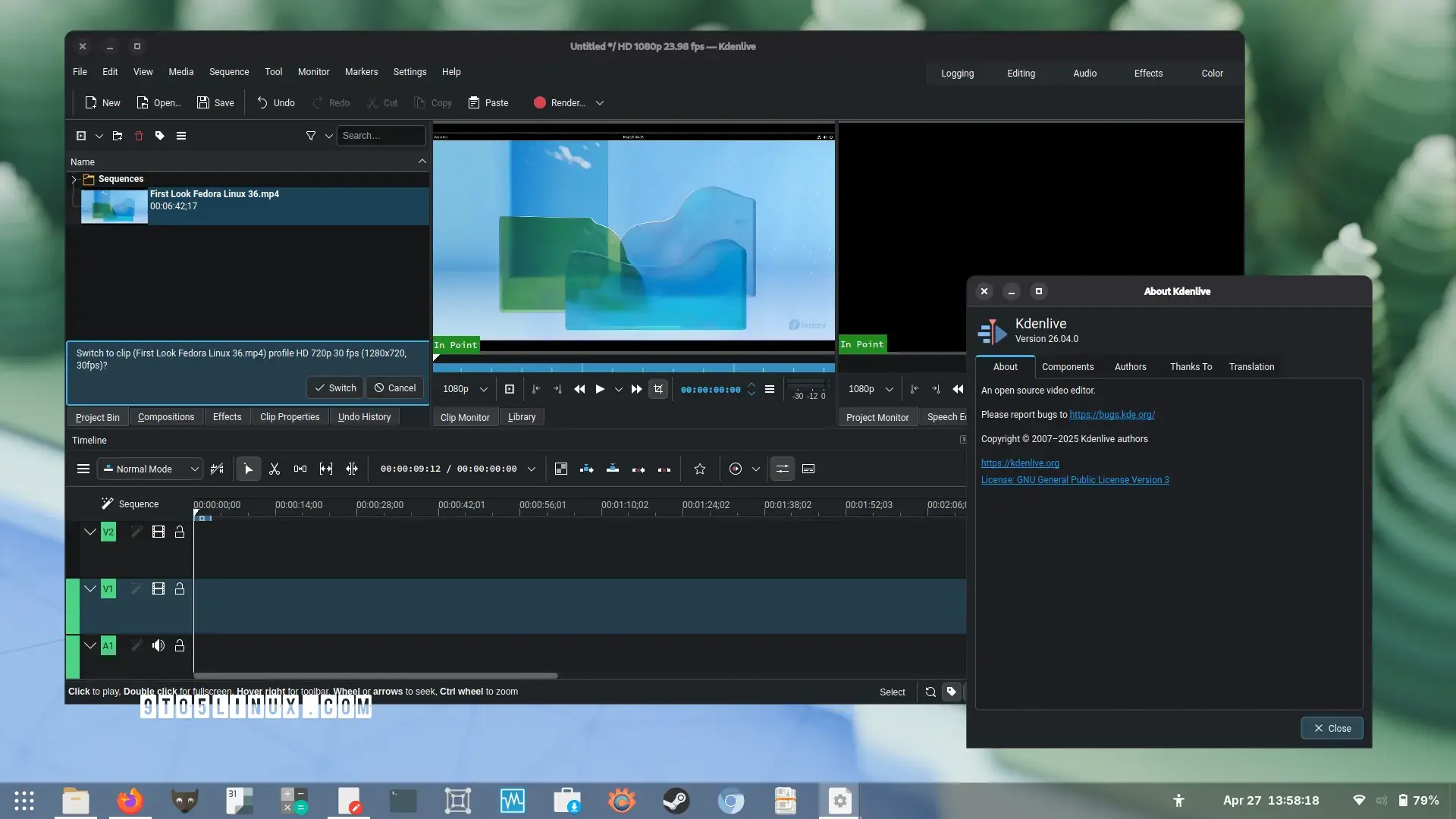Screen dimensions: 1456x819
Task: Open the Sequence menu
Action: (x=228, y=72)
